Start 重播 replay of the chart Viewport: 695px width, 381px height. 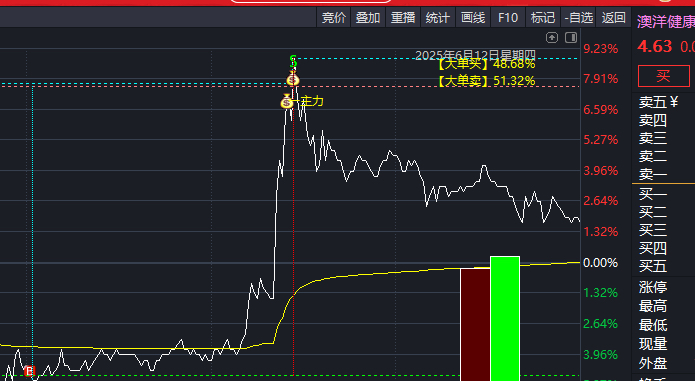403,18
